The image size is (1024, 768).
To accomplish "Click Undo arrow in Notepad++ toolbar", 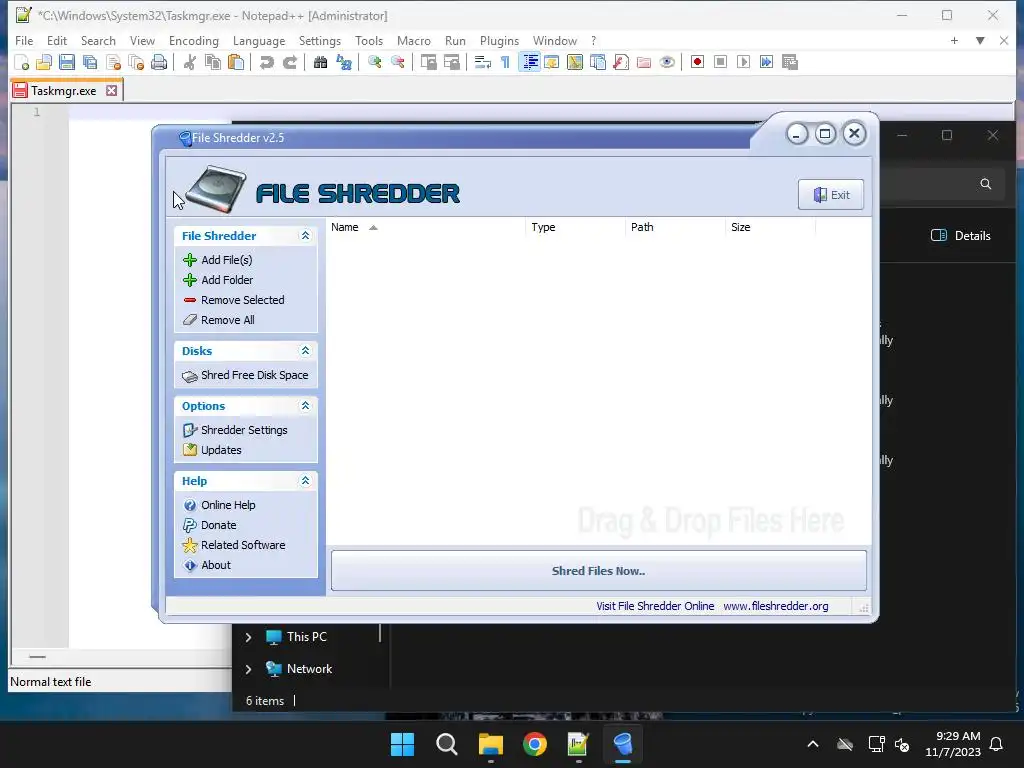I will tap(266, 62).
